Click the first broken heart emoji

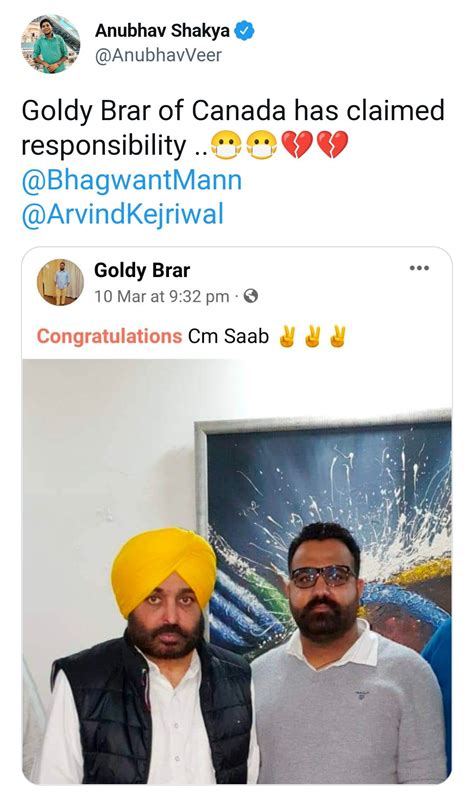pos(297,145)
